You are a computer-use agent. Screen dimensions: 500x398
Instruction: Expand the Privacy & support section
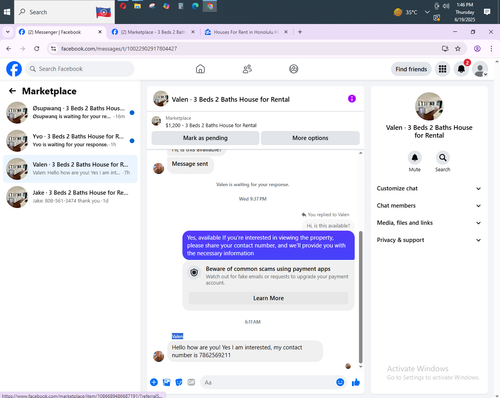pos(429,240)
